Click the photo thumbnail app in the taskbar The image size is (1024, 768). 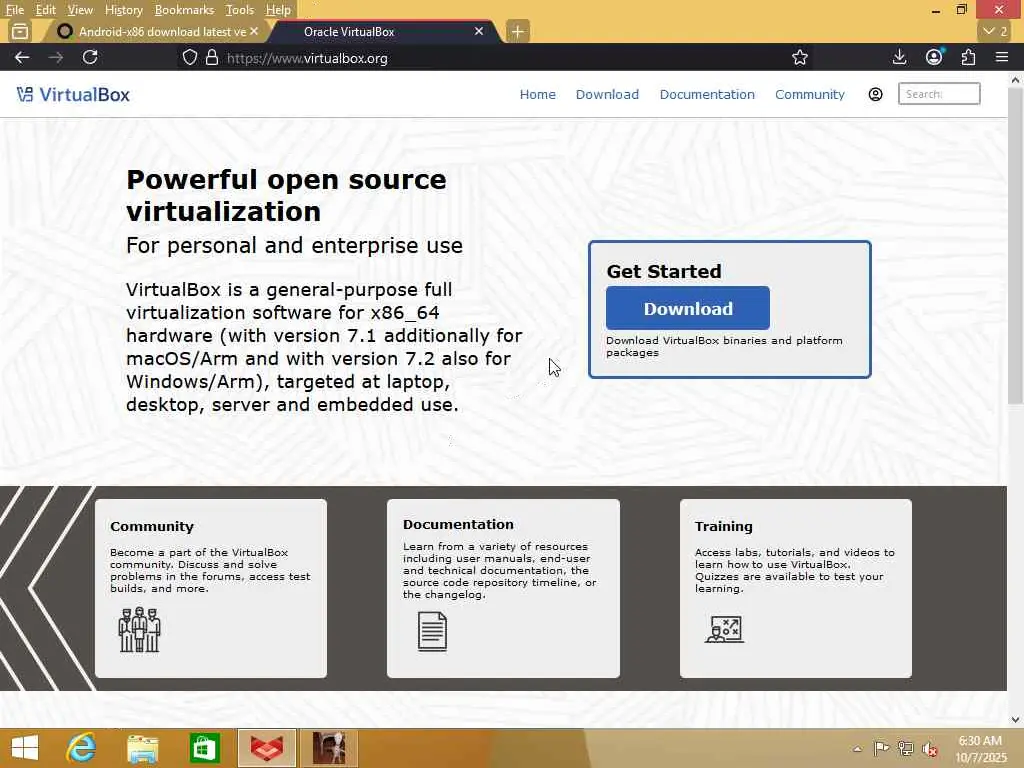[x=329, y=748]
